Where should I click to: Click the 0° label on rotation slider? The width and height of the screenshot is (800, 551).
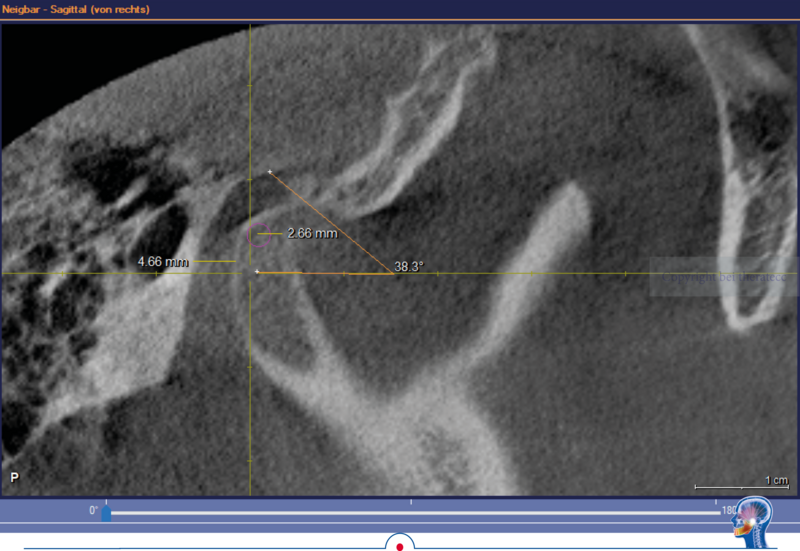tap(93, 510)
